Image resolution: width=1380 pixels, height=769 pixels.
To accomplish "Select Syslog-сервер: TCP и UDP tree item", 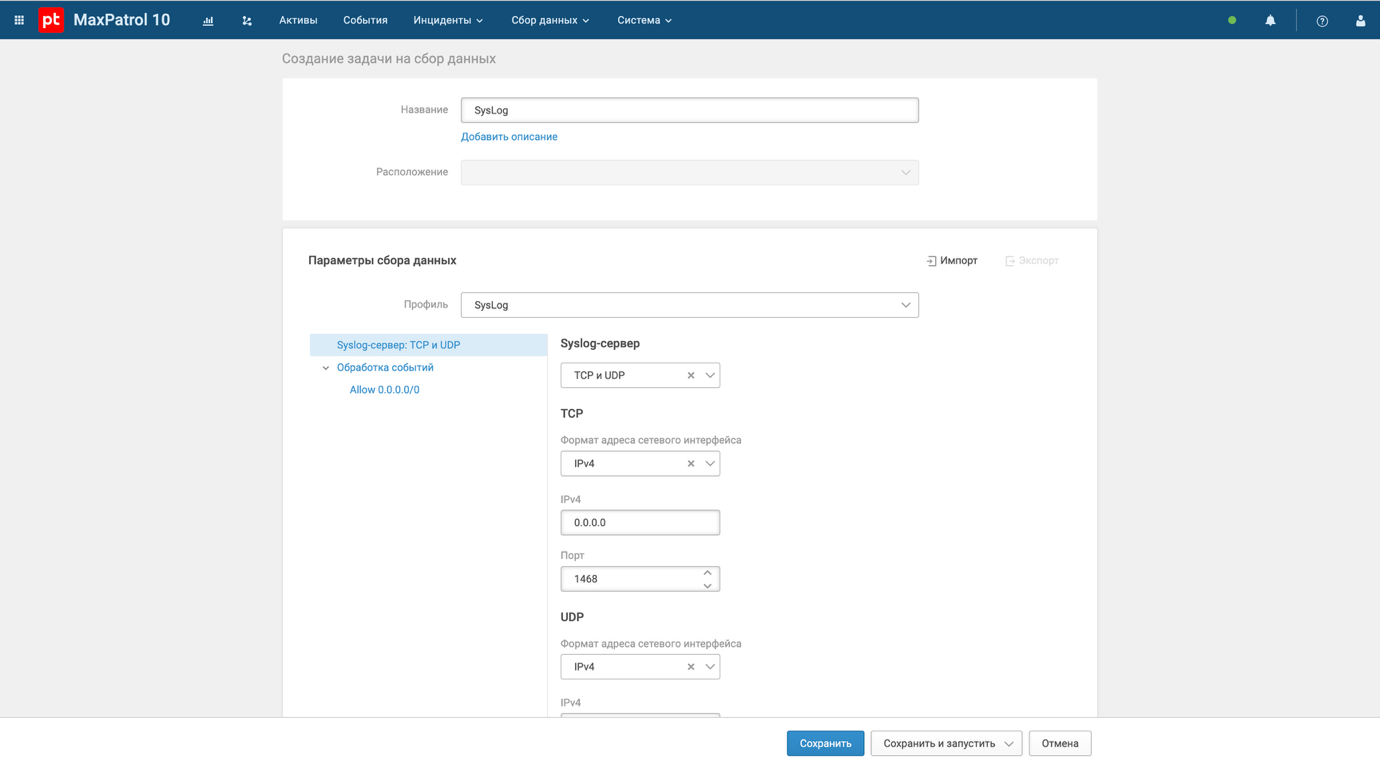I will click(x=429, y=345).
